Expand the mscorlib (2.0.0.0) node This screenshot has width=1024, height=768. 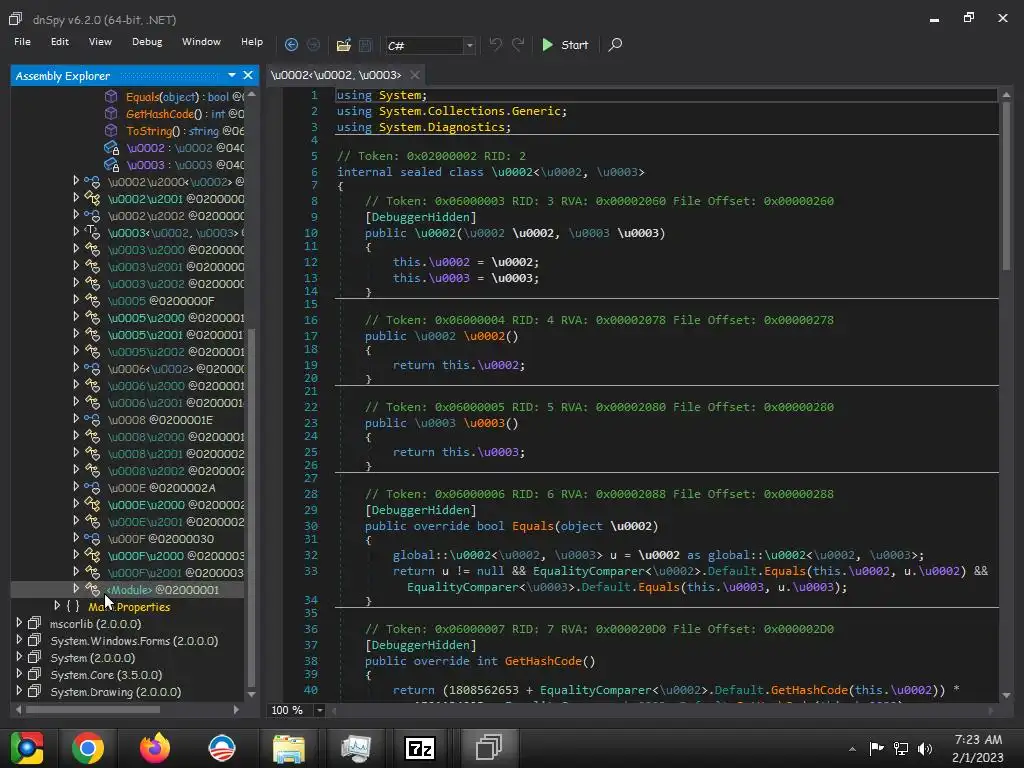pos(19,624)
